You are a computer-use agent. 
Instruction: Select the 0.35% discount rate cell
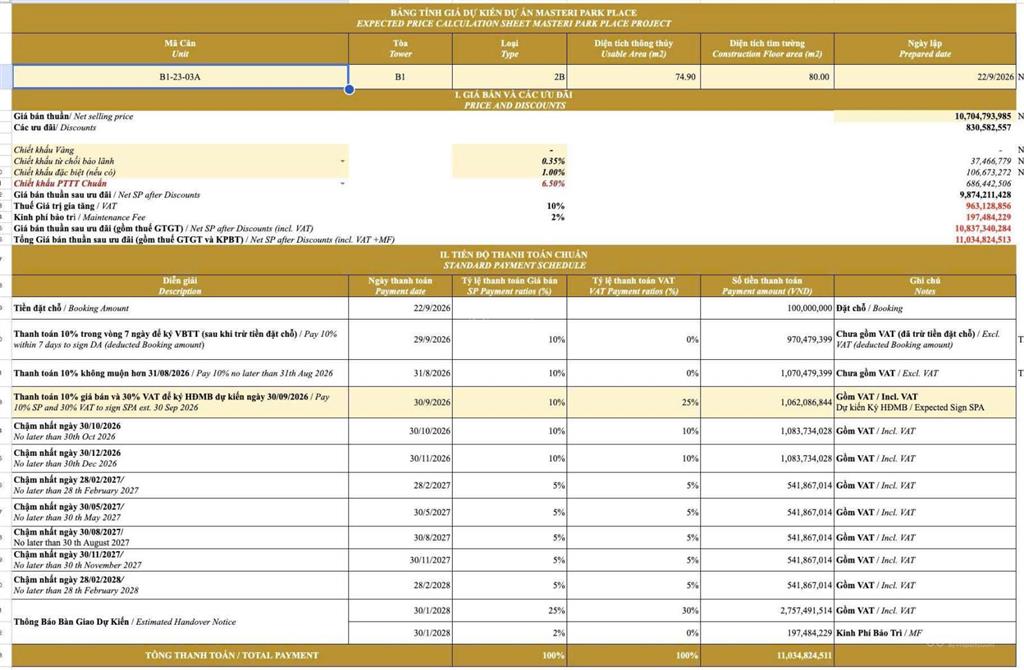pyautogui.click(x=509, y=161)
